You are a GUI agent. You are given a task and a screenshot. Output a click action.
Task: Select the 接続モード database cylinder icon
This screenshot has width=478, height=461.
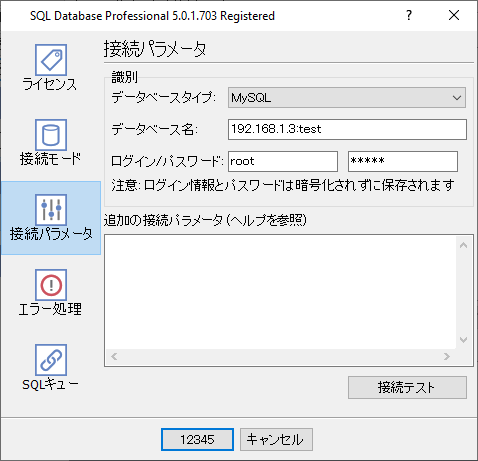[51, 135]
